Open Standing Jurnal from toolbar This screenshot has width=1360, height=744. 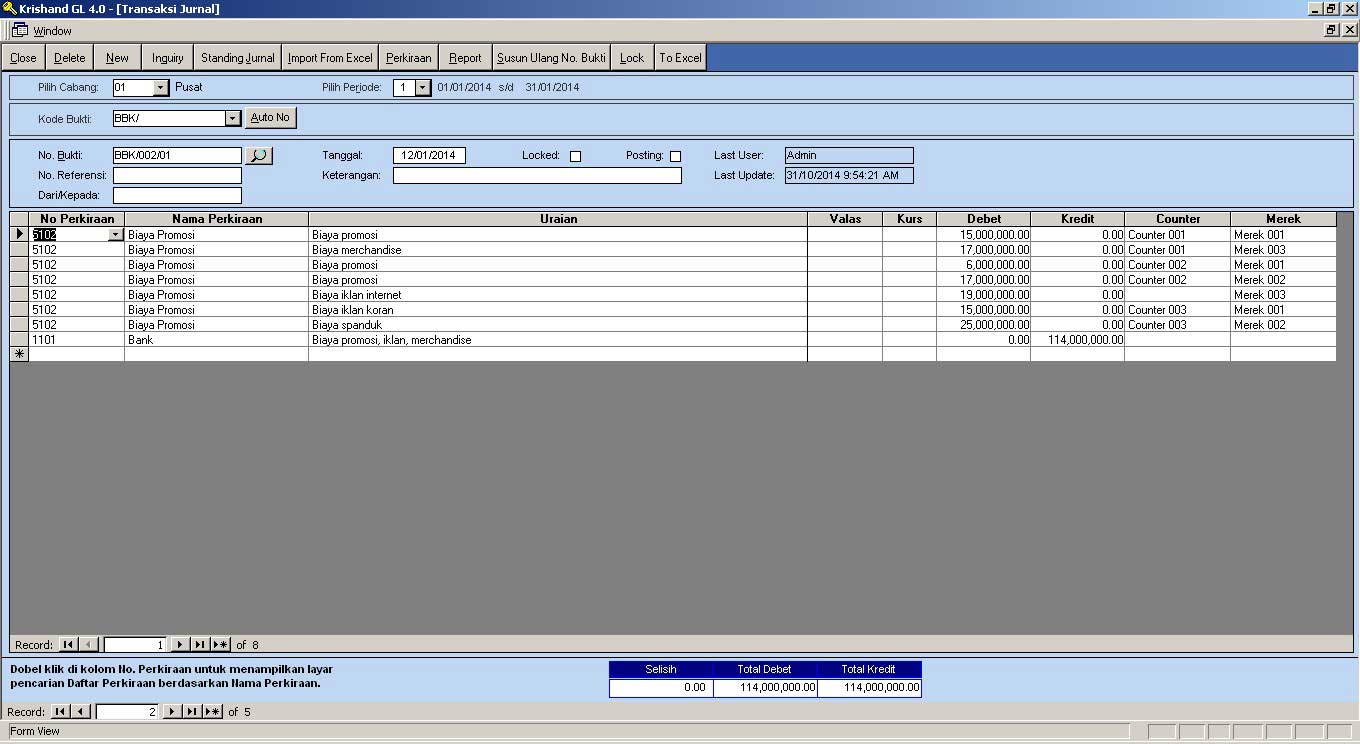point(238,58)
